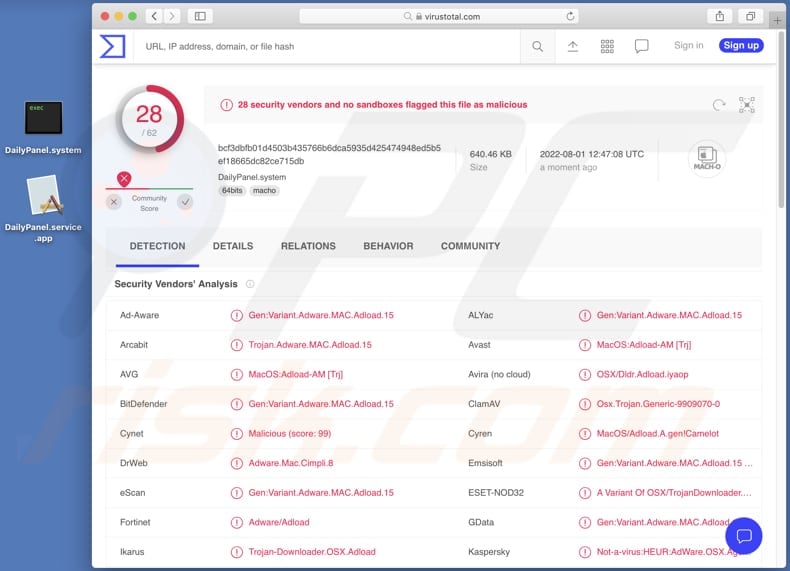Click Avast result MacOS:Adload-AM [Trj]
The height and width of the screenshot is (571, 790).
644,345
